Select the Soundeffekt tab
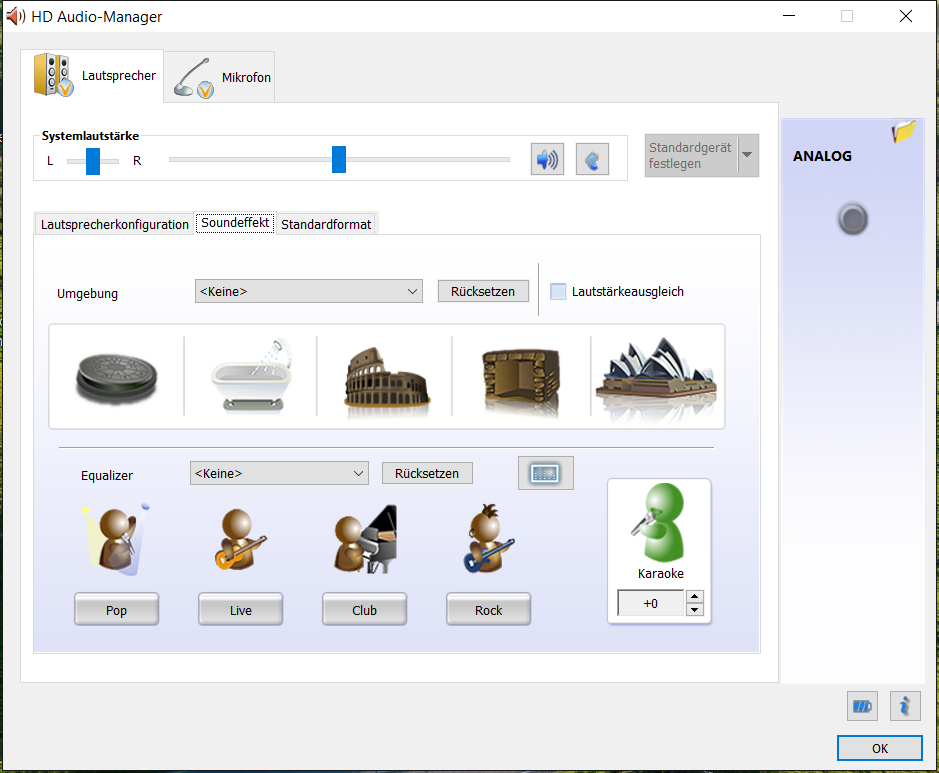 [x=235, y=223]
